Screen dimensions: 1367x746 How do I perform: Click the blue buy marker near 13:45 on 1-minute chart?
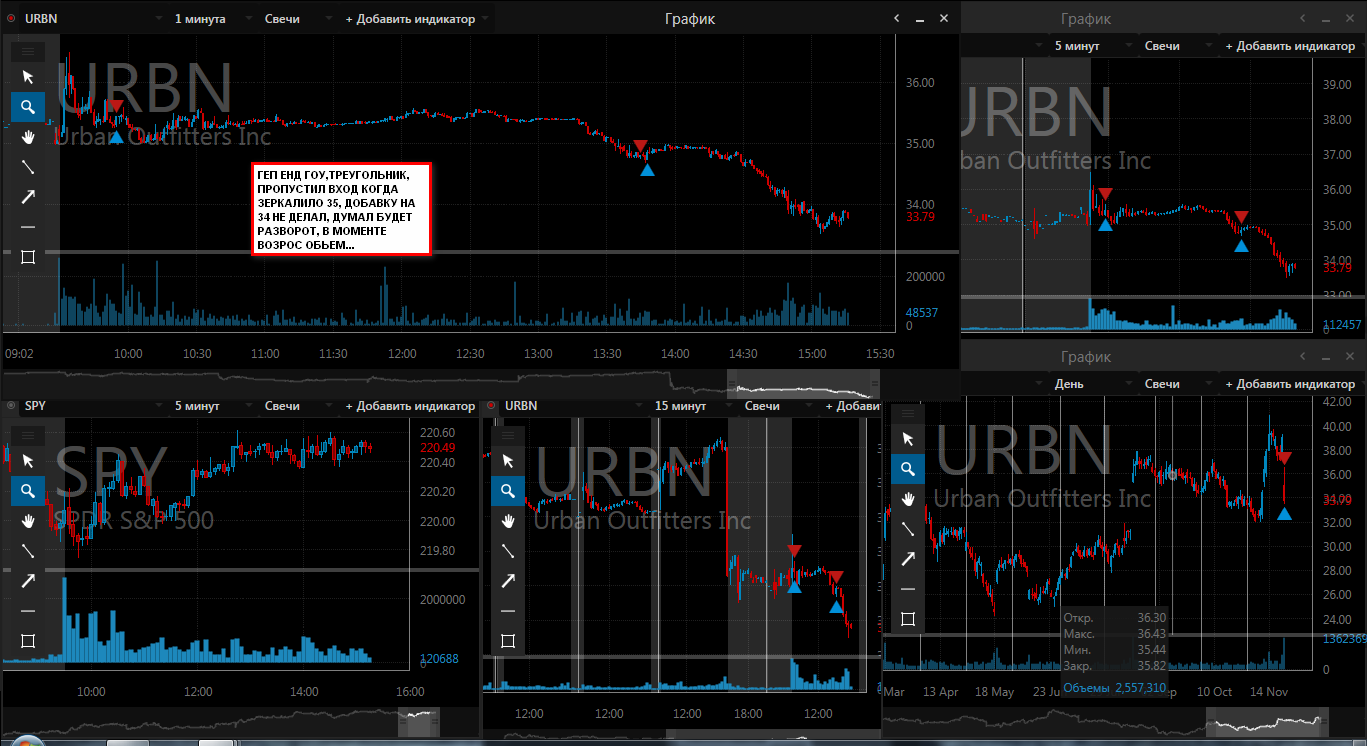pos(647,170)
